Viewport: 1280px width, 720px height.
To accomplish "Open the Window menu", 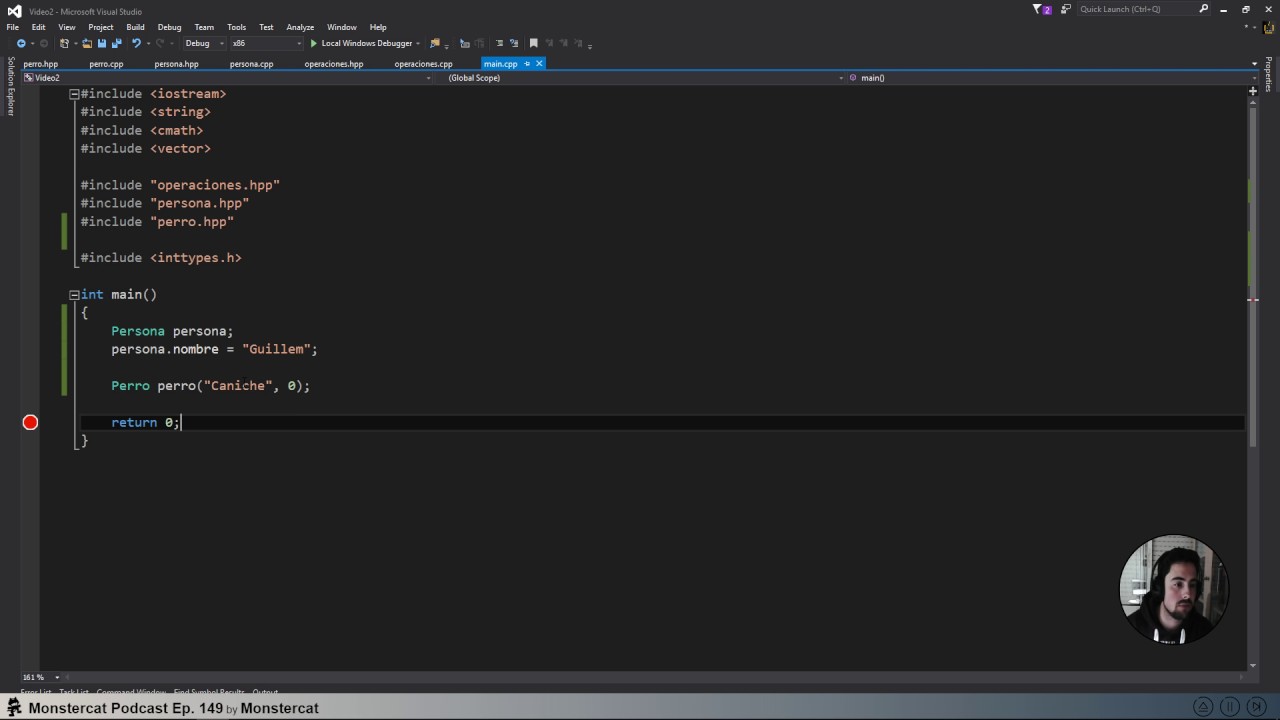I will point(342,27).
